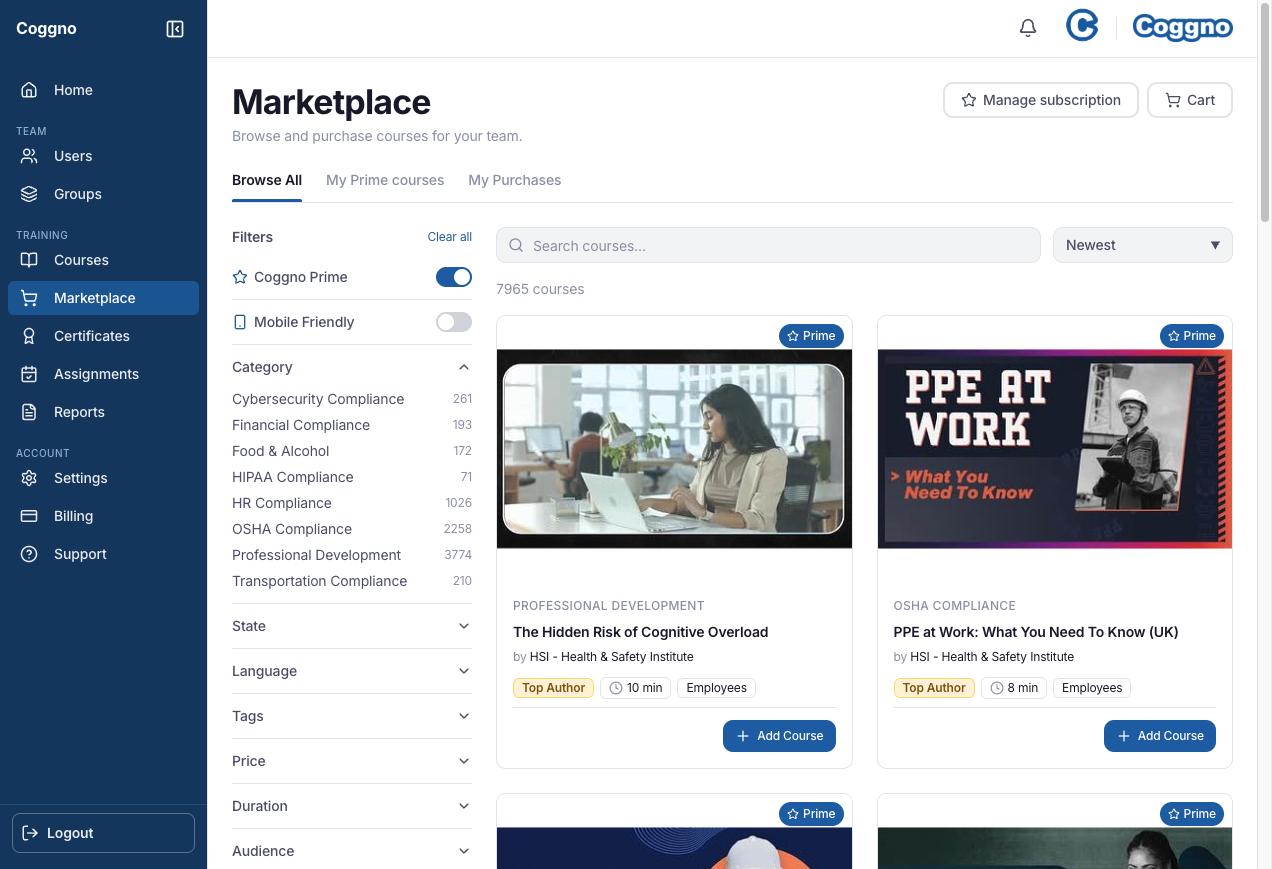Click the page vertical scrollbar

click(1265, 110)
